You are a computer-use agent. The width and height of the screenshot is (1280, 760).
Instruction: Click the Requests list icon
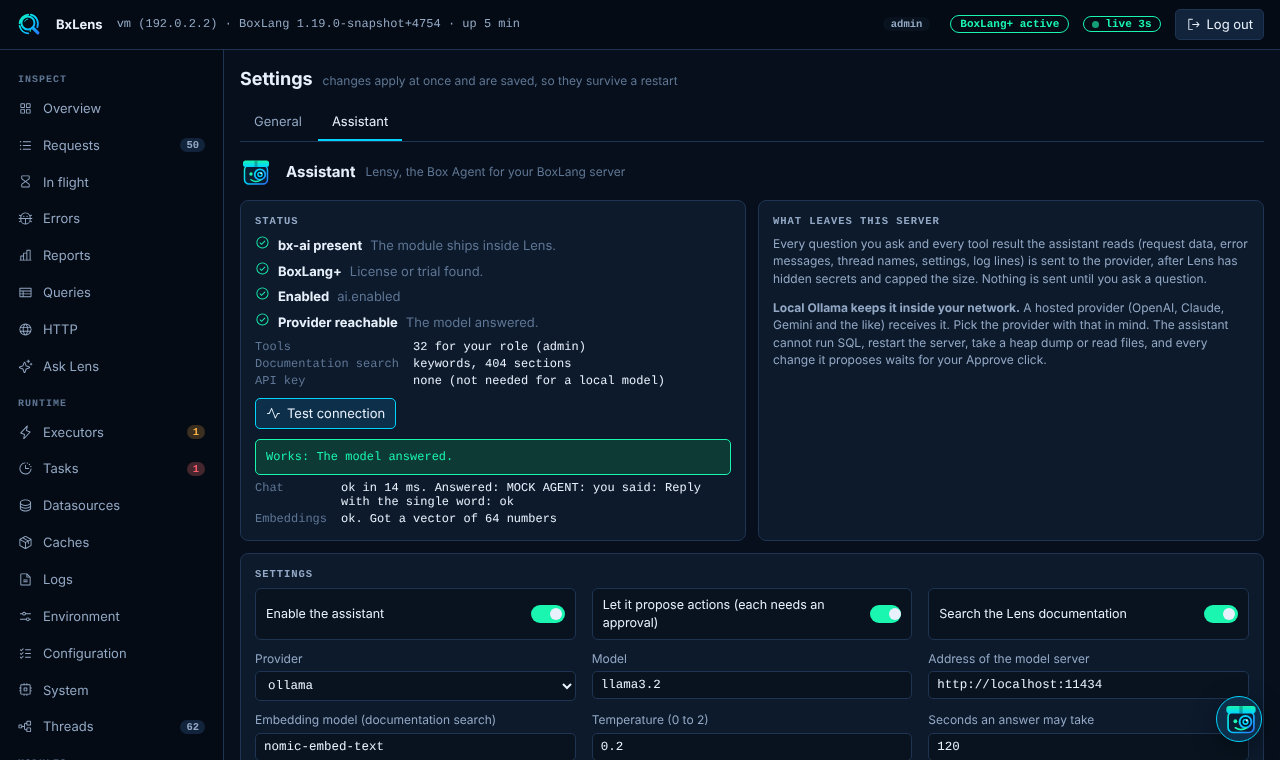click(x=26, y=145)
